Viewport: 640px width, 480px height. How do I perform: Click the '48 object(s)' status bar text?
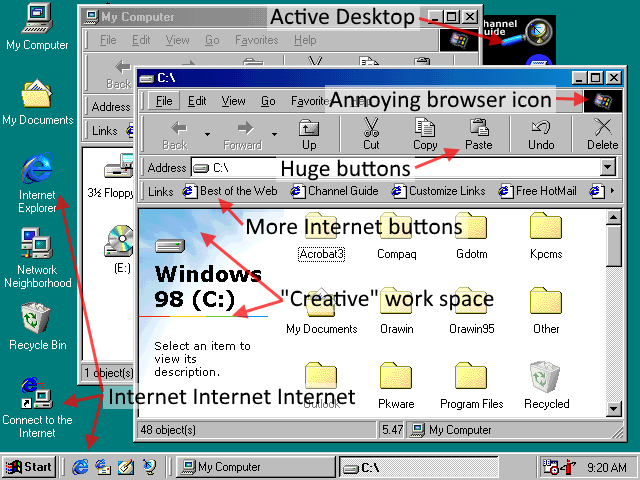pos(168,430)
